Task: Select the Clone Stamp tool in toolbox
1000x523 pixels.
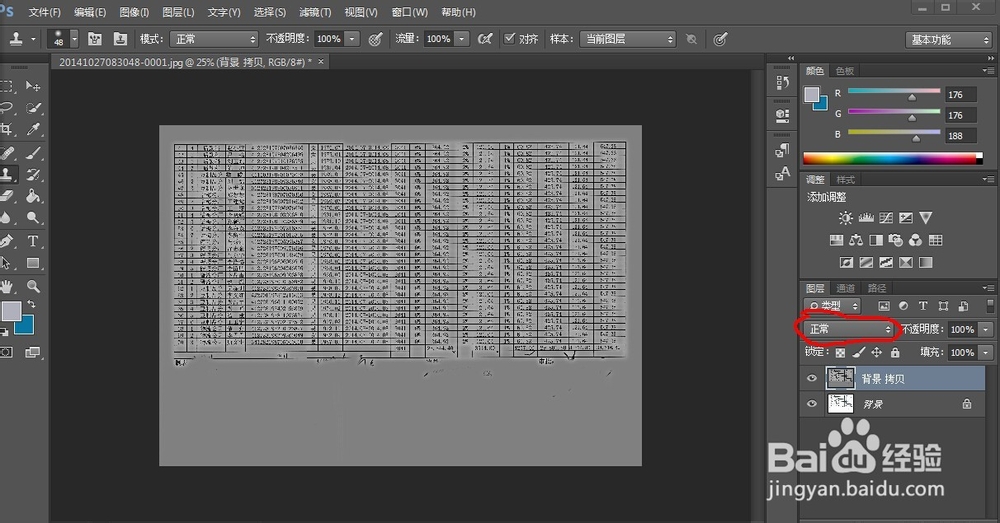Action: coord(7,174)
